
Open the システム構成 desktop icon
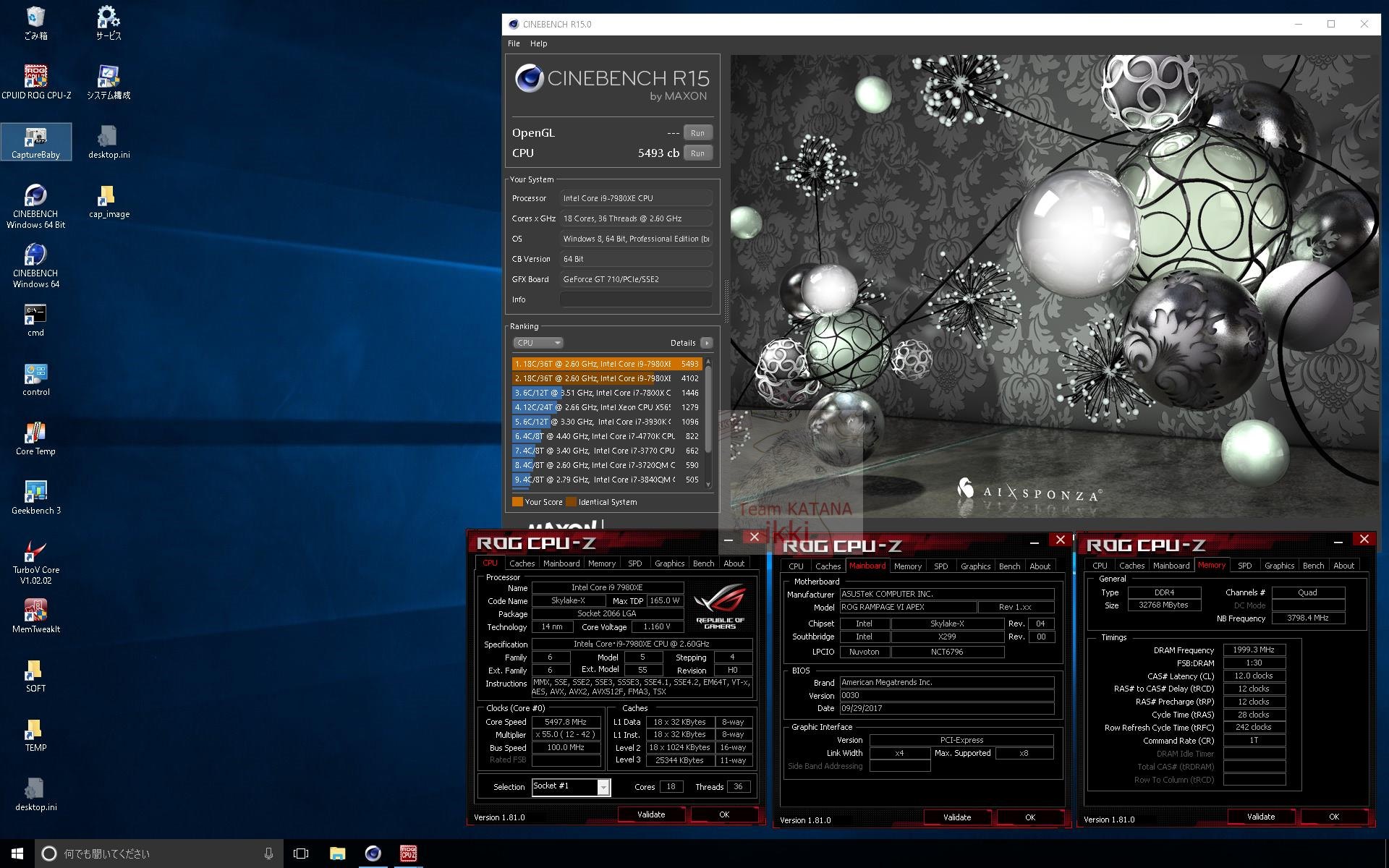pyautogui.click(x=109, y=82)
